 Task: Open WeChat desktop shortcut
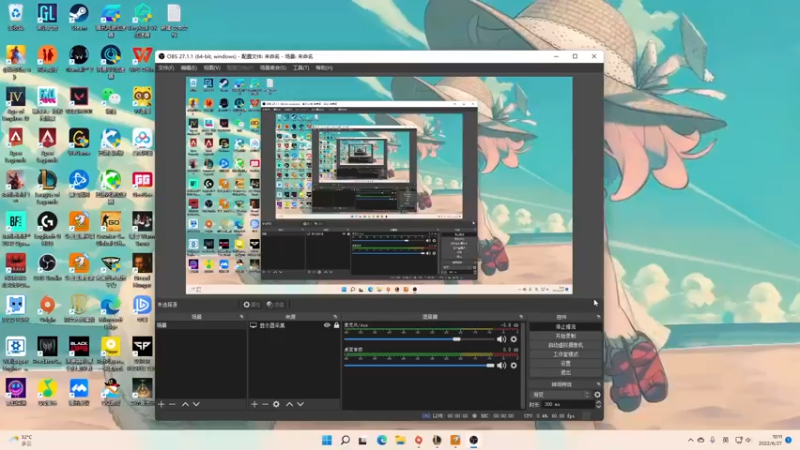coord(111,101)
